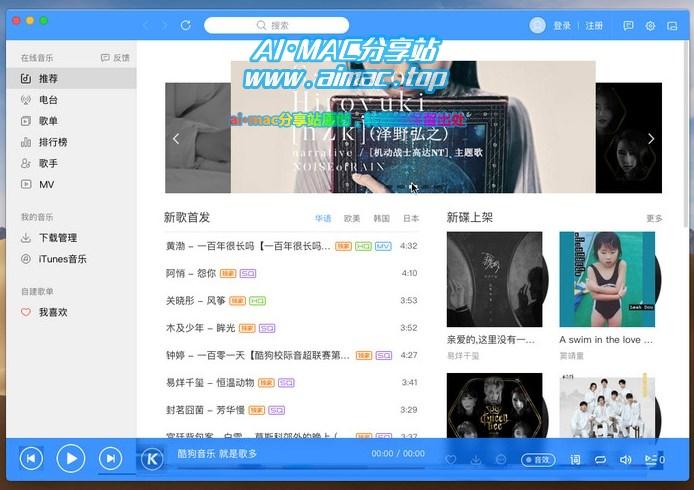Play song 封茗囧菌 – 芳华慢

coord(292,410)
